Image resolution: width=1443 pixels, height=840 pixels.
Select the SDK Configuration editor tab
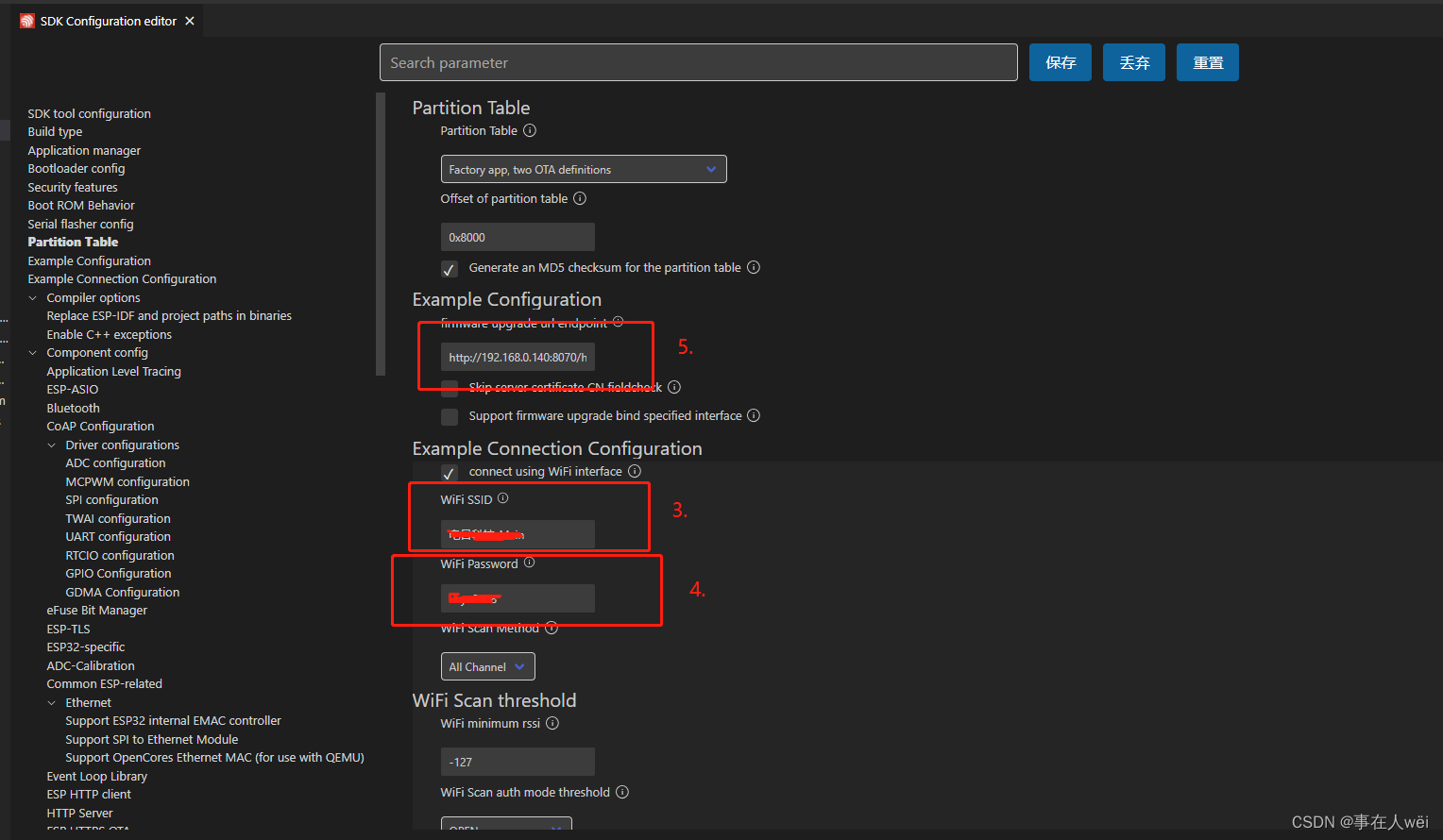[108, 21]
